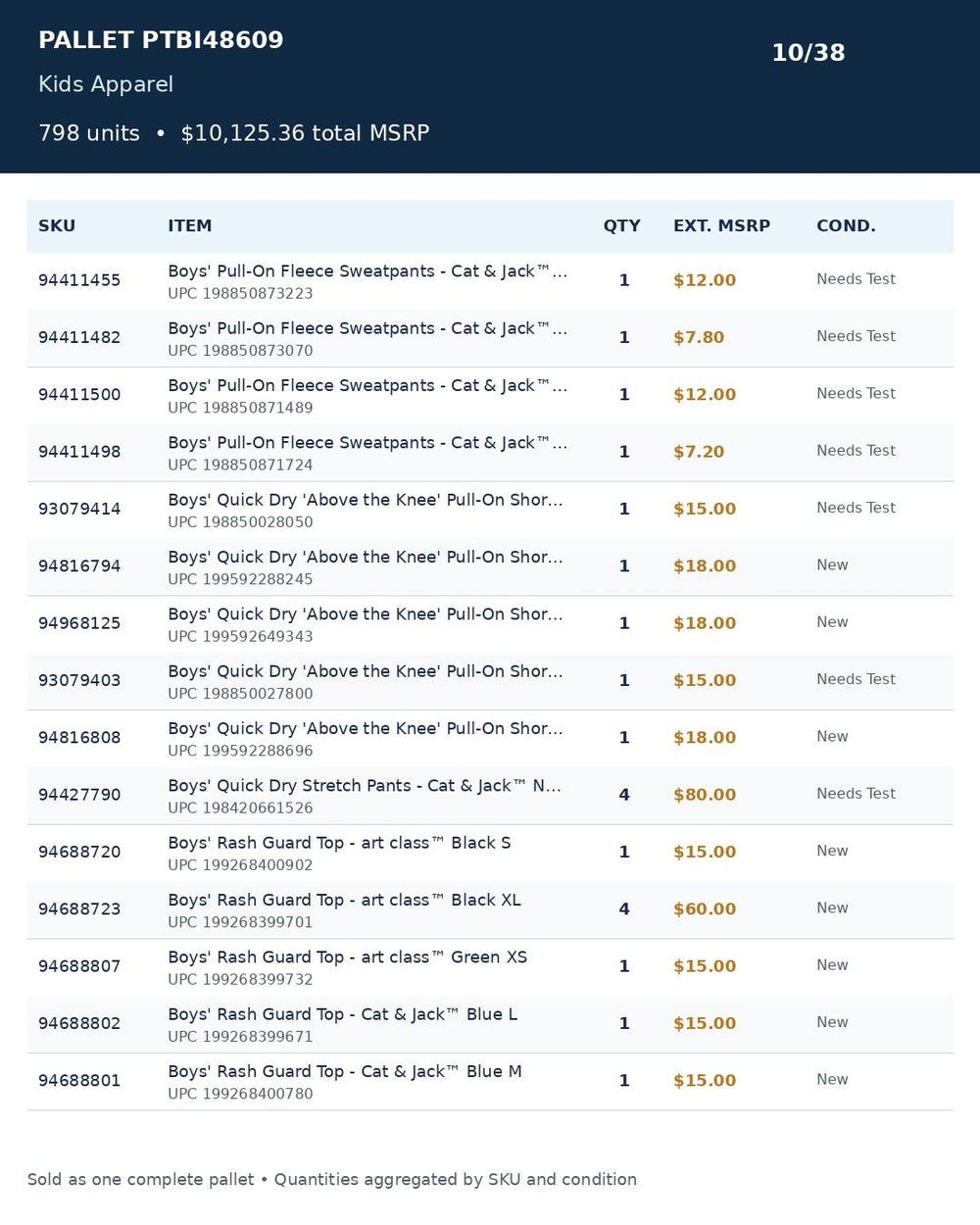The height and width of the screenshot is (1225, 980).
Task: Click the $60.00 MSRP for Black XL
Action: point(705,909)
